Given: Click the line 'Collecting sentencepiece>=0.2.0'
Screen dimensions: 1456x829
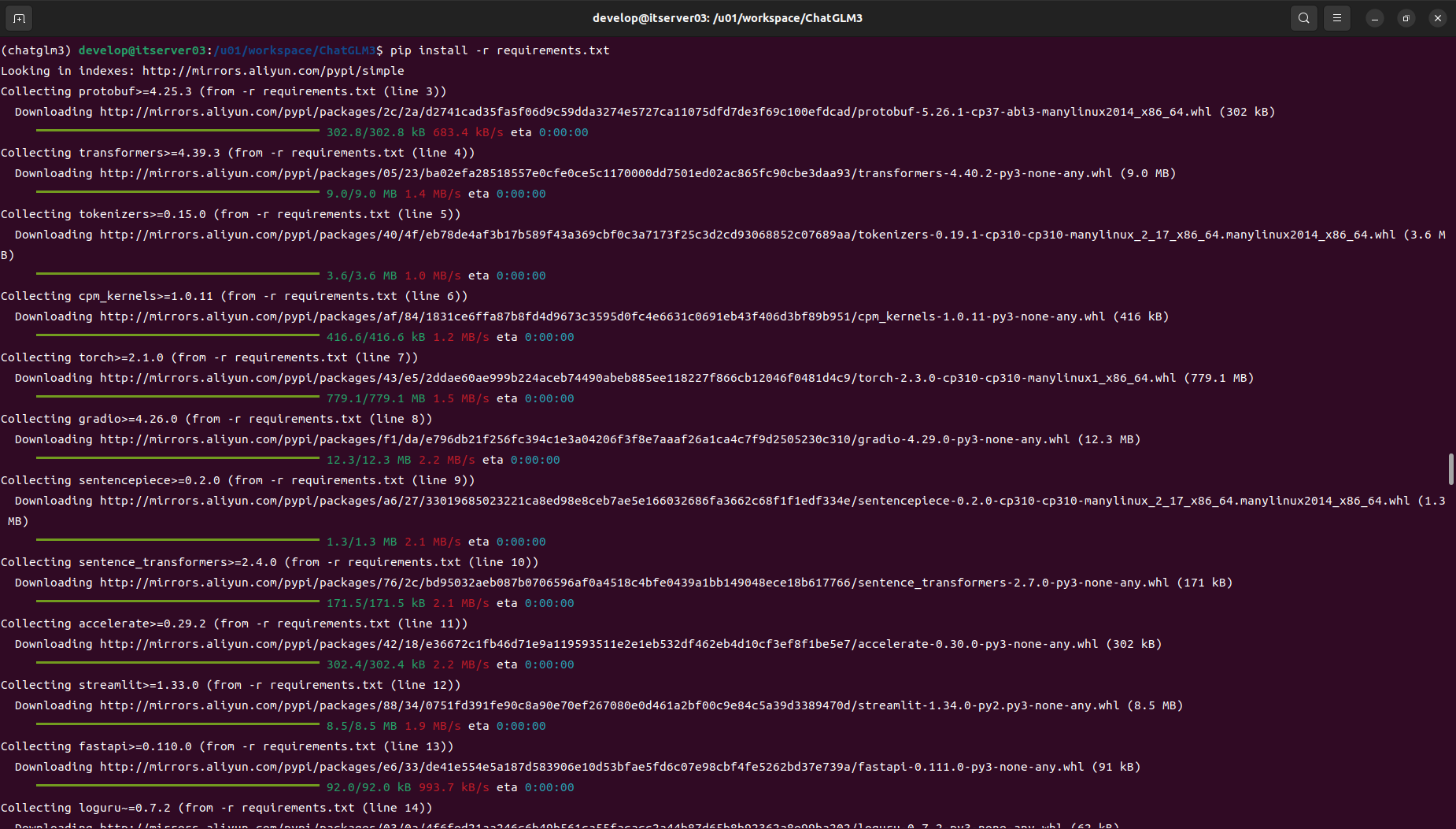Looking at the screenshot, I should [238, 480].
